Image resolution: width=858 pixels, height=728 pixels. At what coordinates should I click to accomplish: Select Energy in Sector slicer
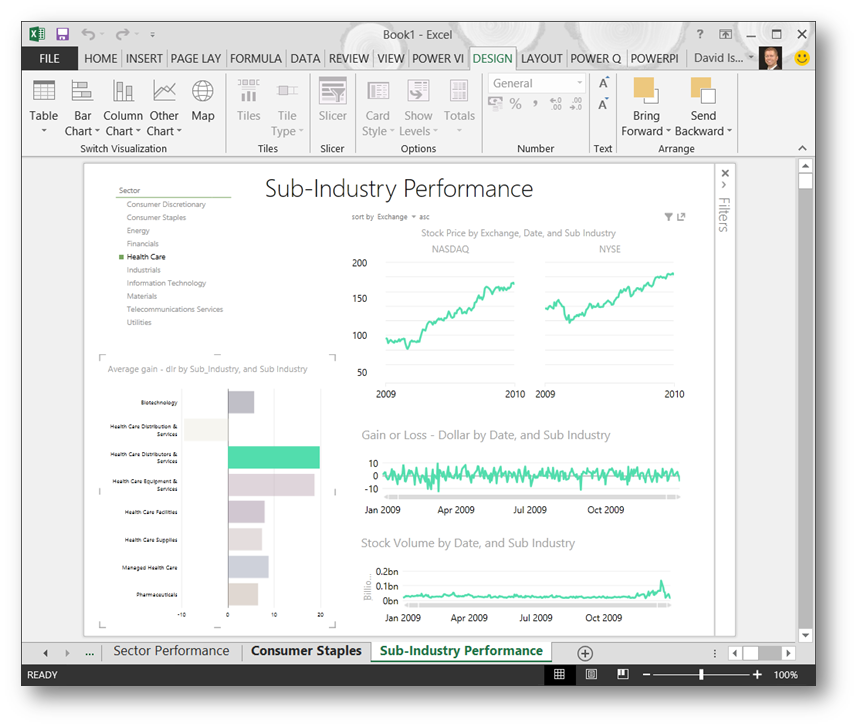pyautogui.click(x=138, y=230)
